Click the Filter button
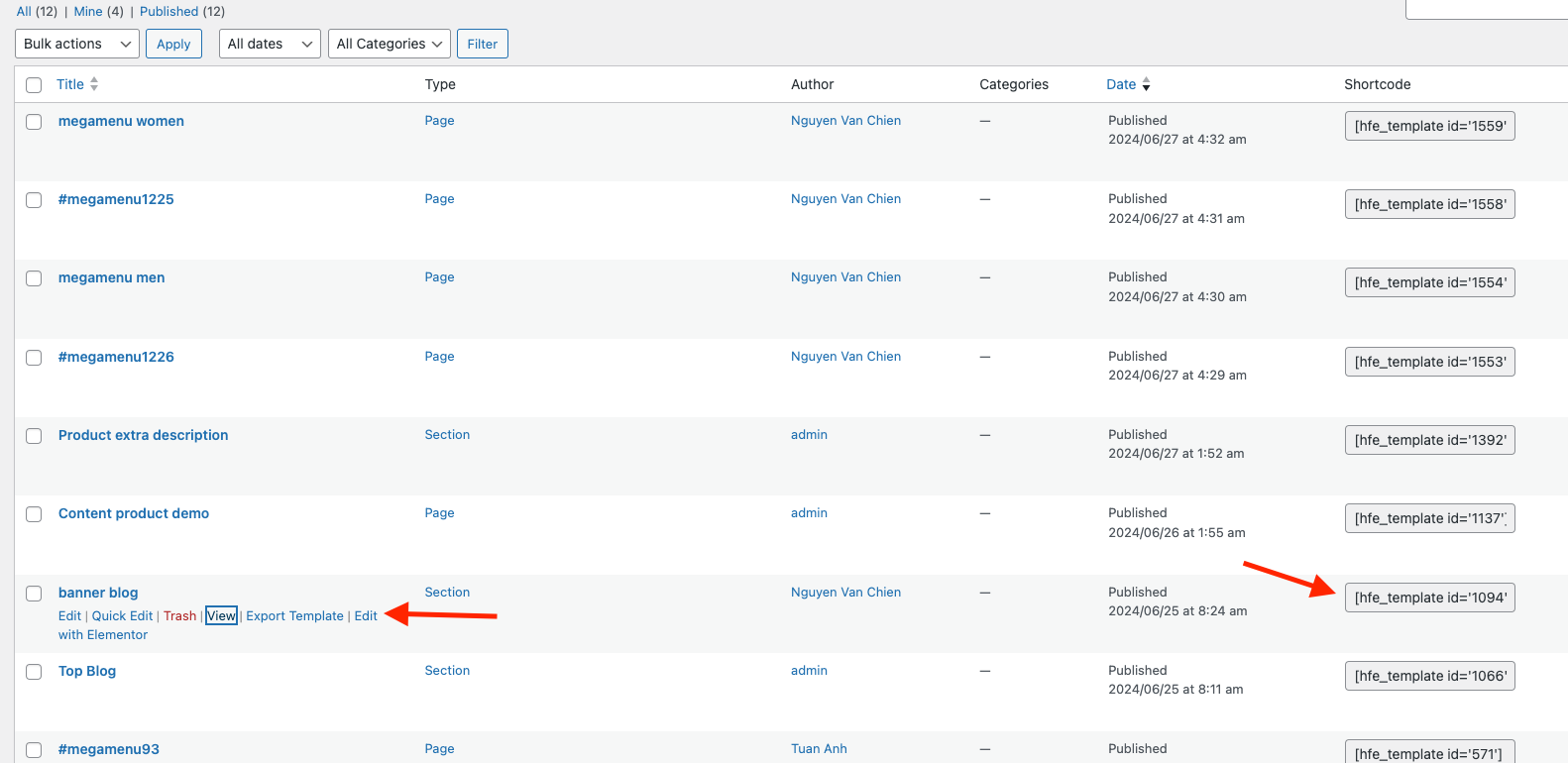This screenshot has width=1568, height=763. (482, 44)
